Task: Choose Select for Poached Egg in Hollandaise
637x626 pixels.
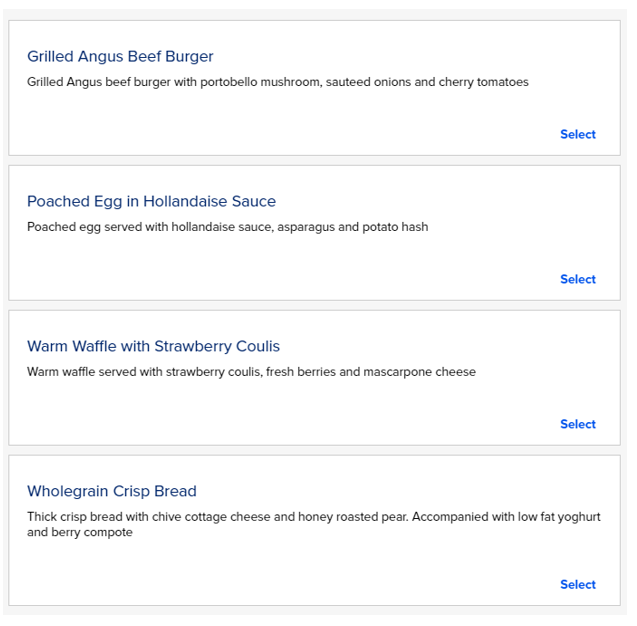Action: pos(577,279)
